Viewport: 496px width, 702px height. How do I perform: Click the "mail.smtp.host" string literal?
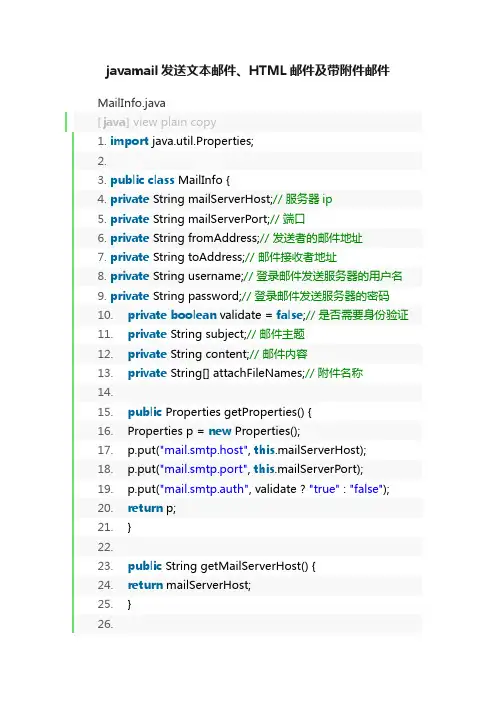[x=204, y=450]
